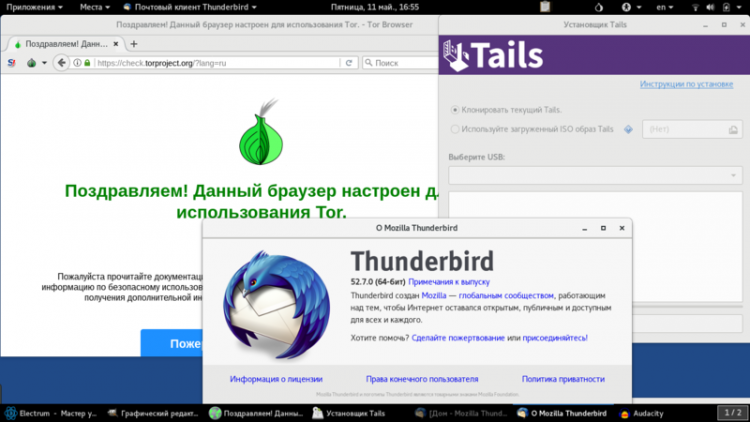
Task: Open the Места menu
Action: coord(94,7)
